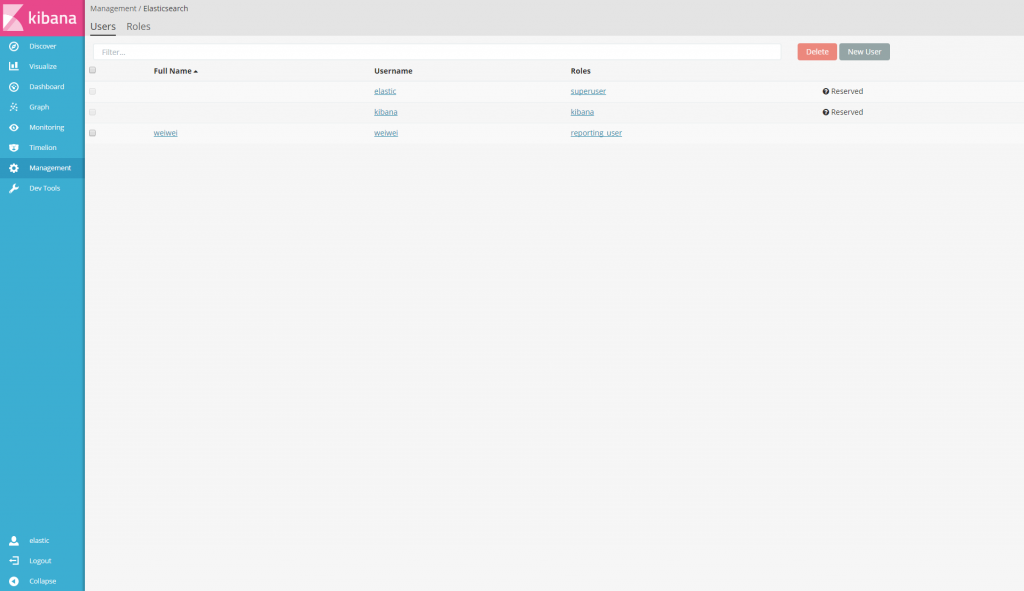The image size is (1024, 591).
Task: Open Management gear icon
Action: pos(14,168)
